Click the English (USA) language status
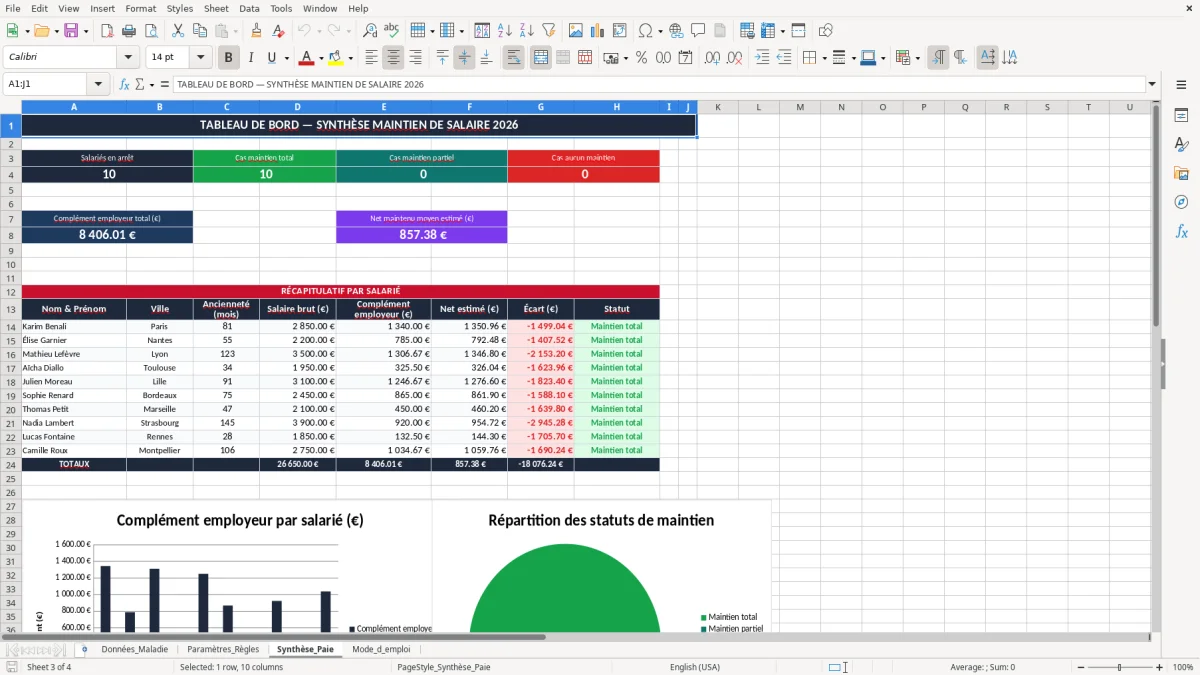The height and width of the screenshot is (675, 1200). (x=694, y=667)
